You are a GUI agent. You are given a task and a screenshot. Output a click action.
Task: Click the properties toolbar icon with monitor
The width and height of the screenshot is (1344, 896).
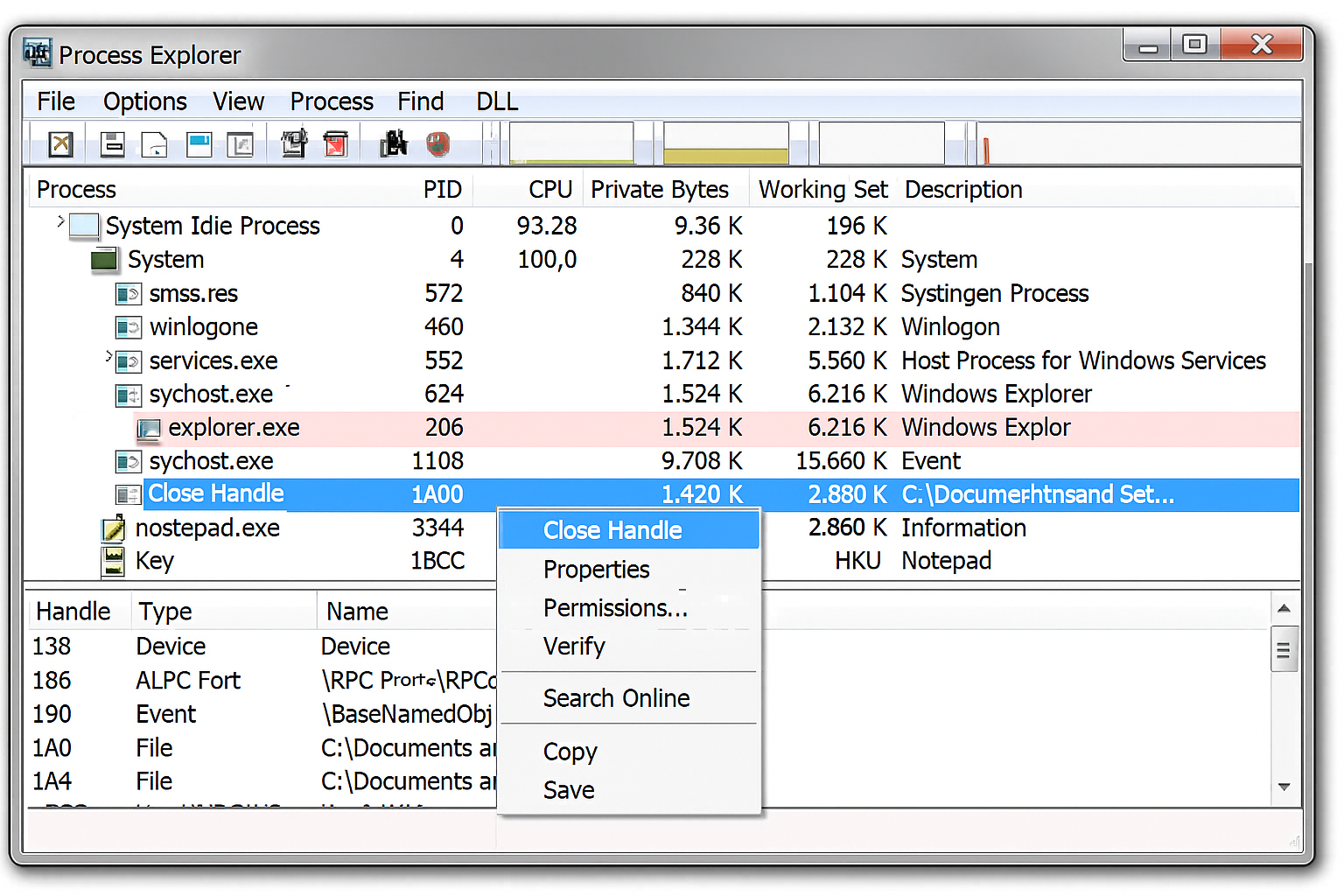(x=294, y=143)
